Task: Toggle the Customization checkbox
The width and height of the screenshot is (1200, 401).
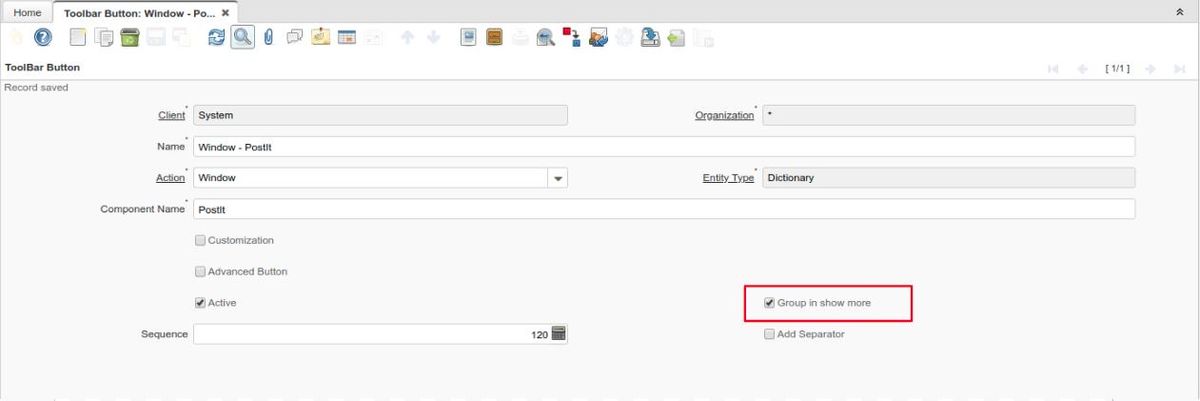Action: pyautogui.click(x=200, y=240)
